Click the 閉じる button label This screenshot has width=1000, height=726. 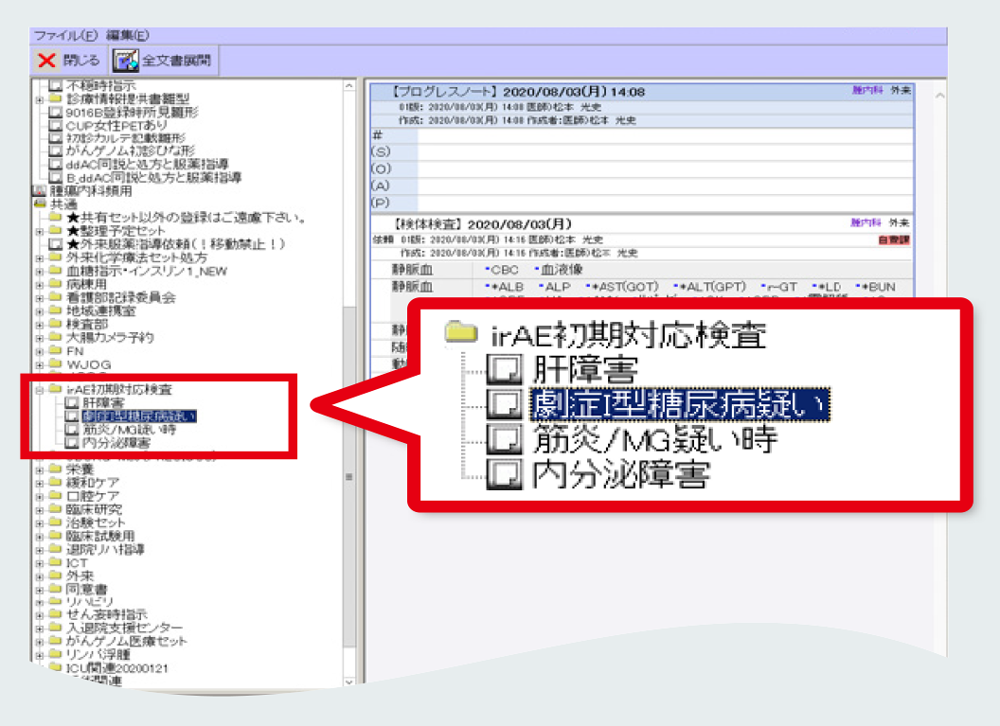click(x=81, y=61)
